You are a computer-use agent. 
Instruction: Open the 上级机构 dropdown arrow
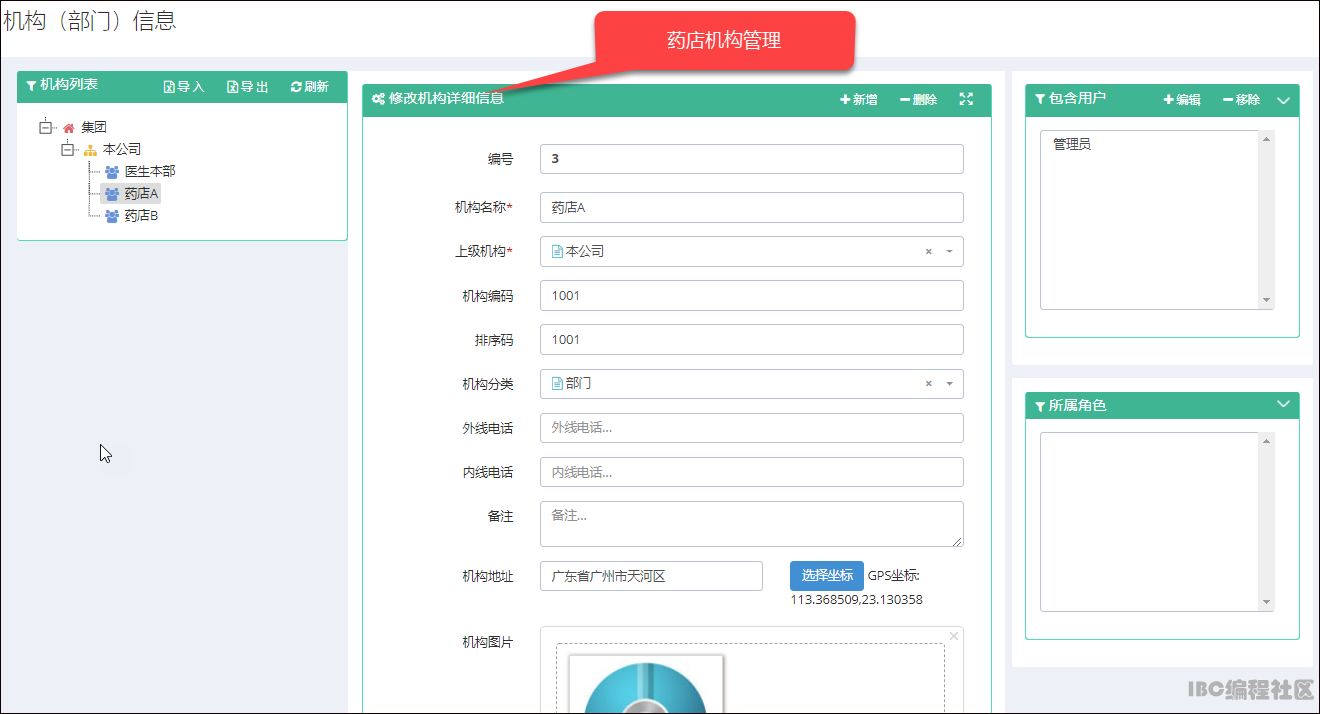(949, 252)
